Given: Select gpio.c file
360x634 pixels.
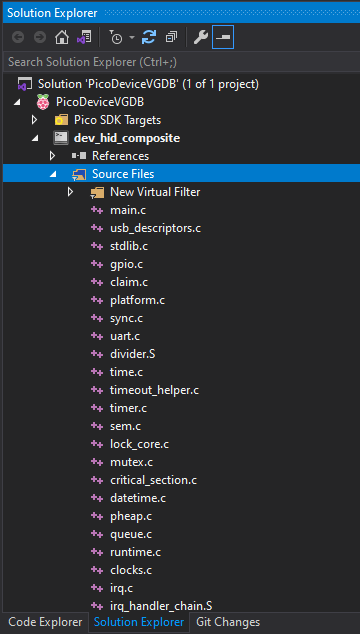Looking at the screenshot, I should click(126, 264).
